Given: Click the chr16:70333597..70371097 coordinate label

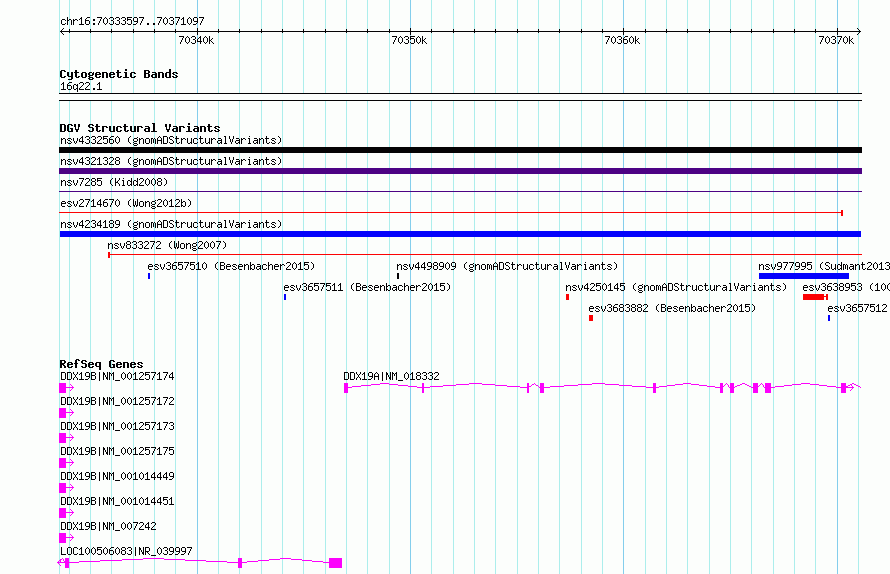Looking at the screenshot, I should coord(132,22).
